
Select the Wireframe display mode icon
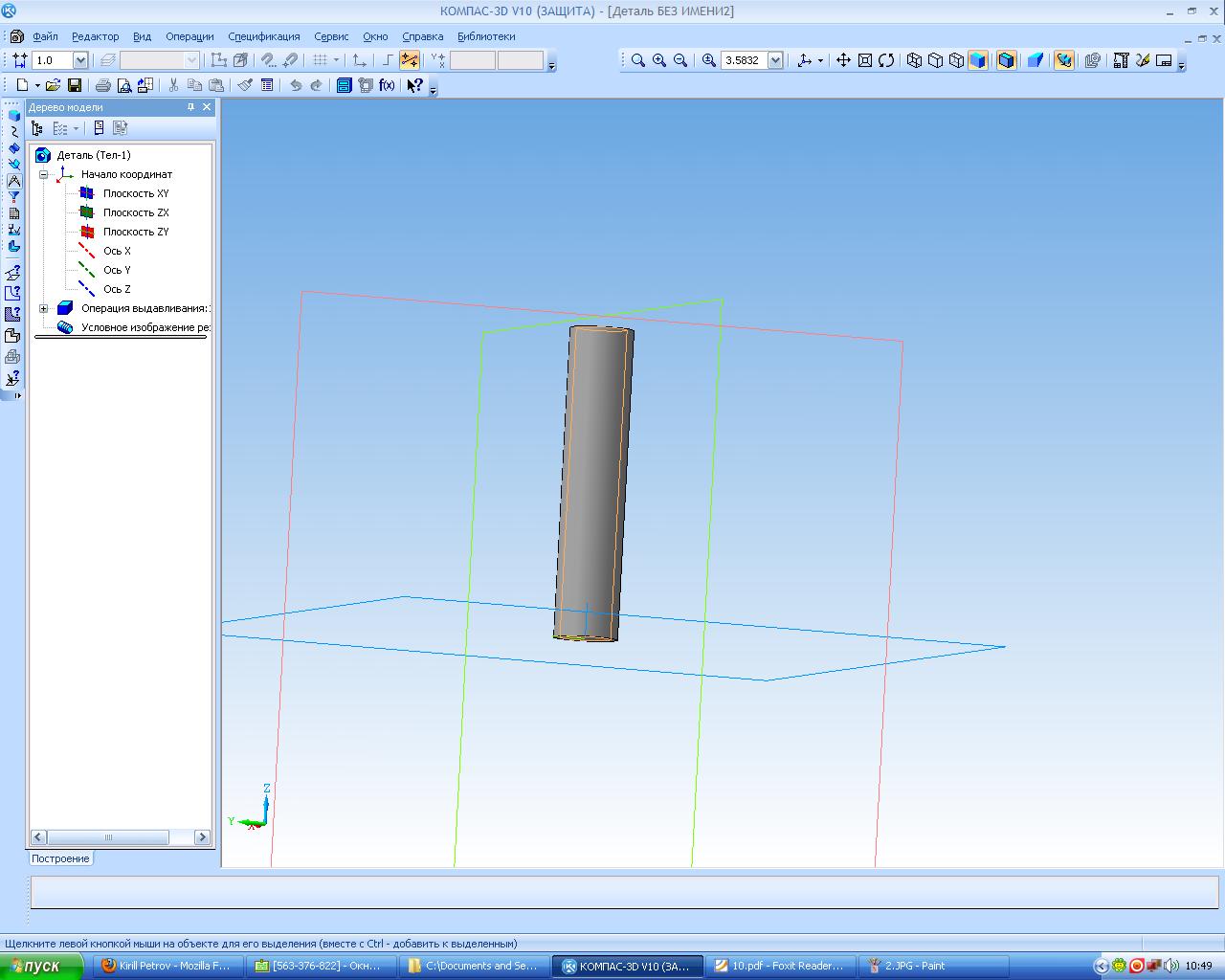tap(914, 60)
